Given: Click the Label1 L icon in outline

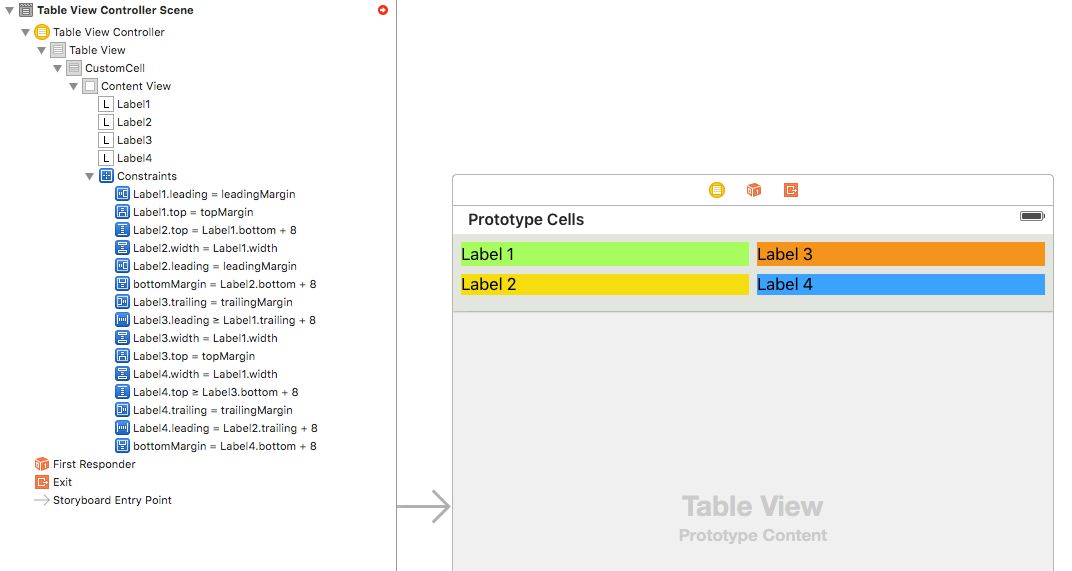Looking at the screenshot, I should (x=106, y=104).
